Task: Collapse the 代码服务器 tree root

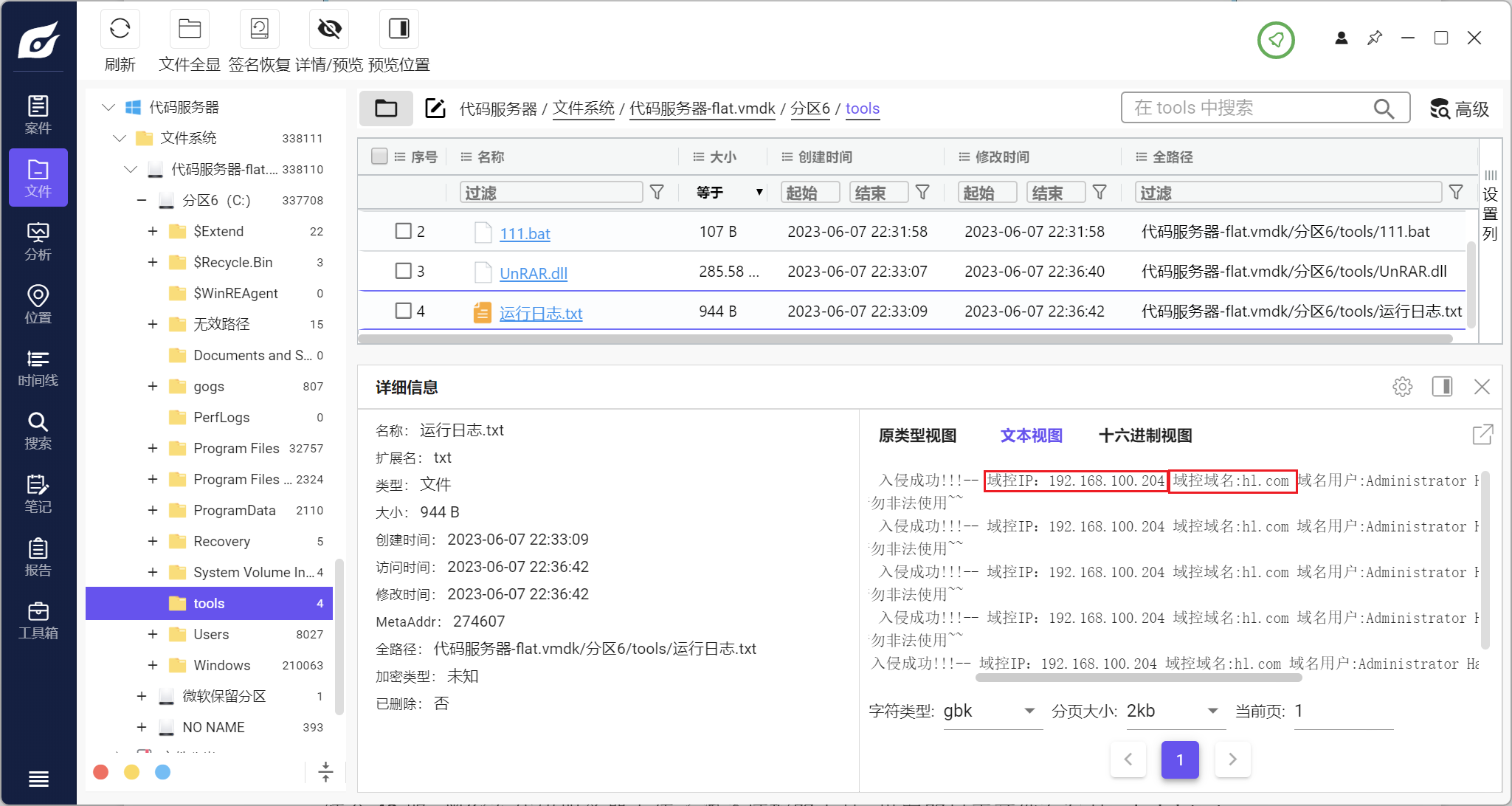Action: [x=108, y=107]
